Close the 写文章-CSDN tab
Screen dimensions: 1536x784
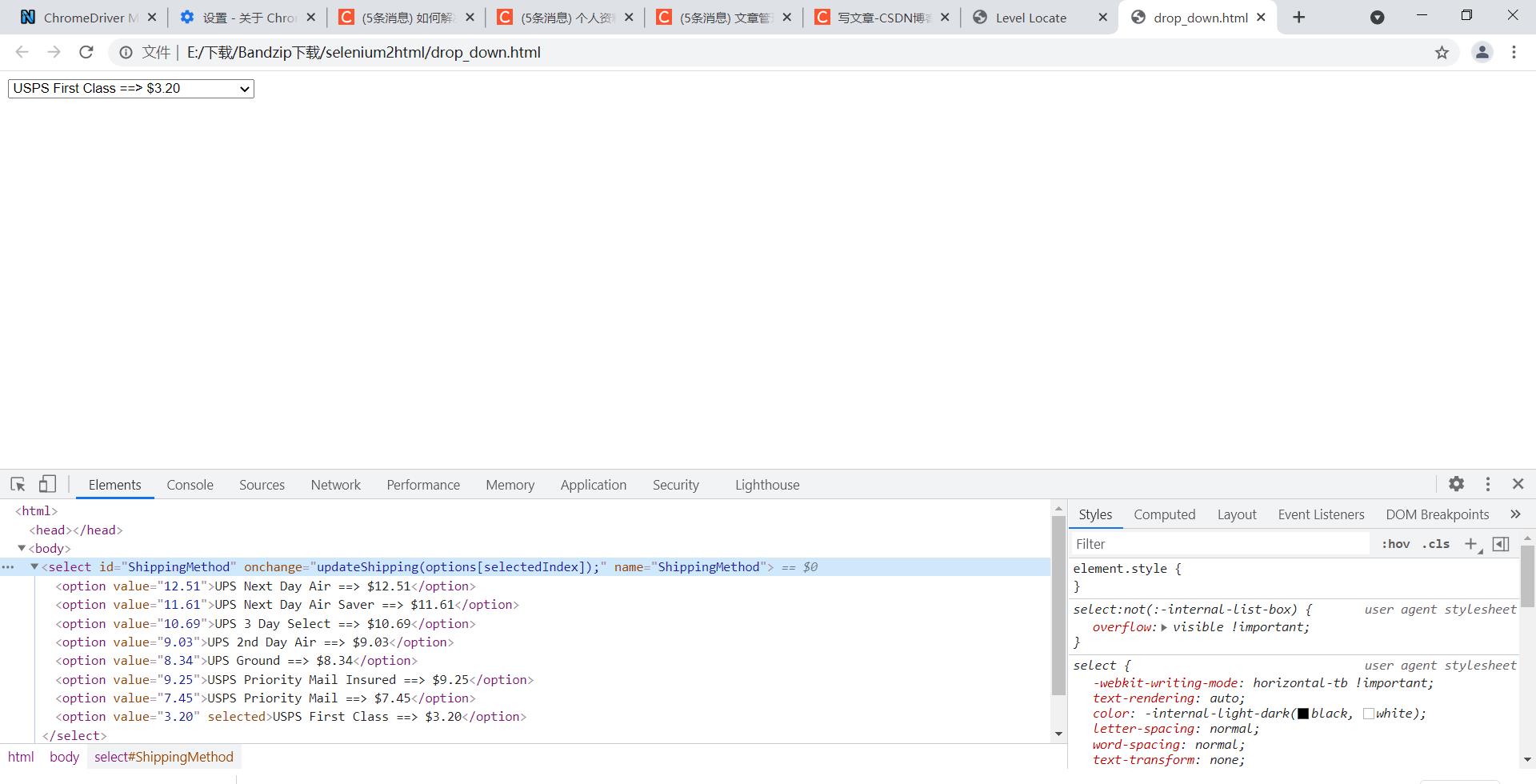coord(945,18)
